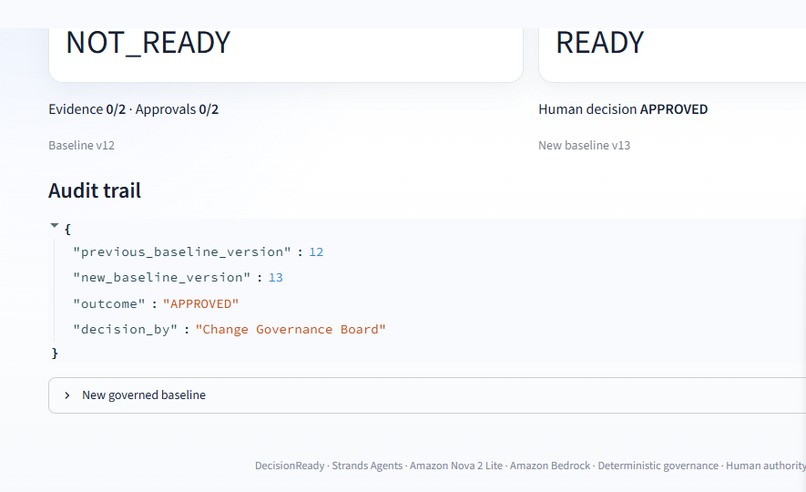
Task: Select the "Change Governance Board" value
Action: click(290, 330)
